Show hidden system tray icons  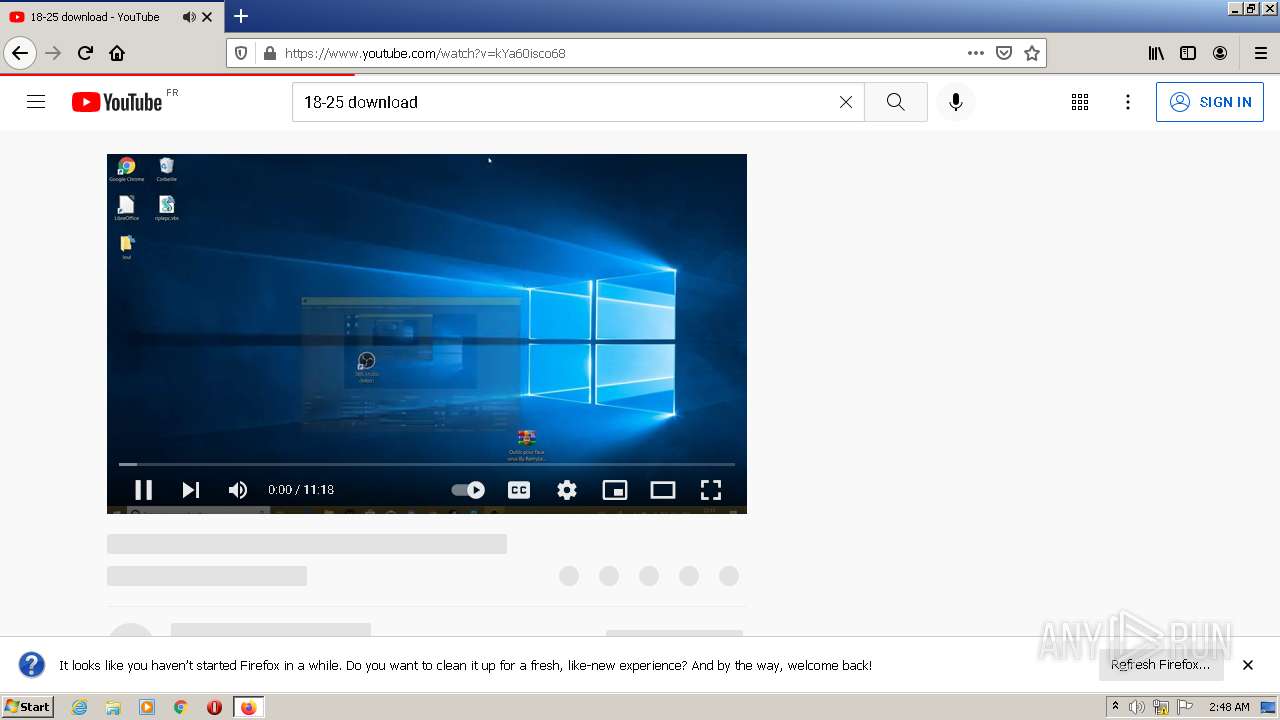click(x=1115, y=707)
